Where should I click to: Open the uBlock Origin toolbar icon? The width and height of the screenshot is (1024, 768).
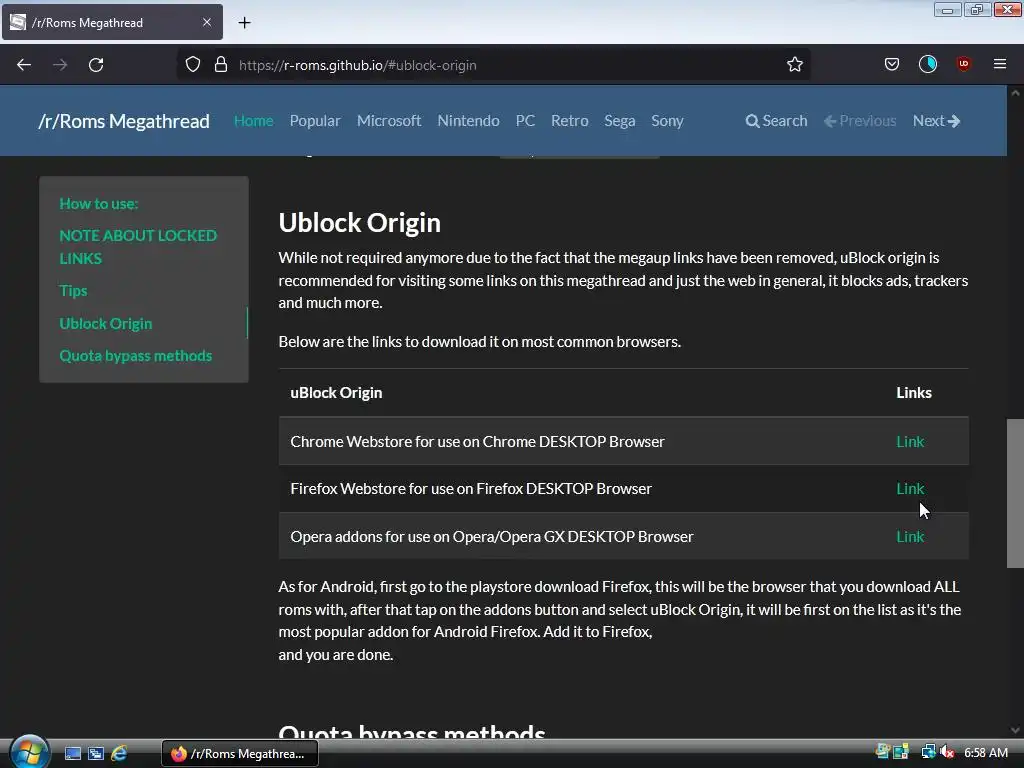tap(964, 64)
